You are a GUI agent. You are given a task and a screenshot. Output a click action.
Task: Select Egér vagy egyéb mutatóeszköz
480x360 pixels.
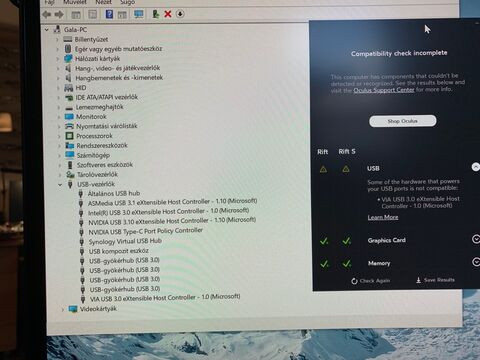pos(118,49)
